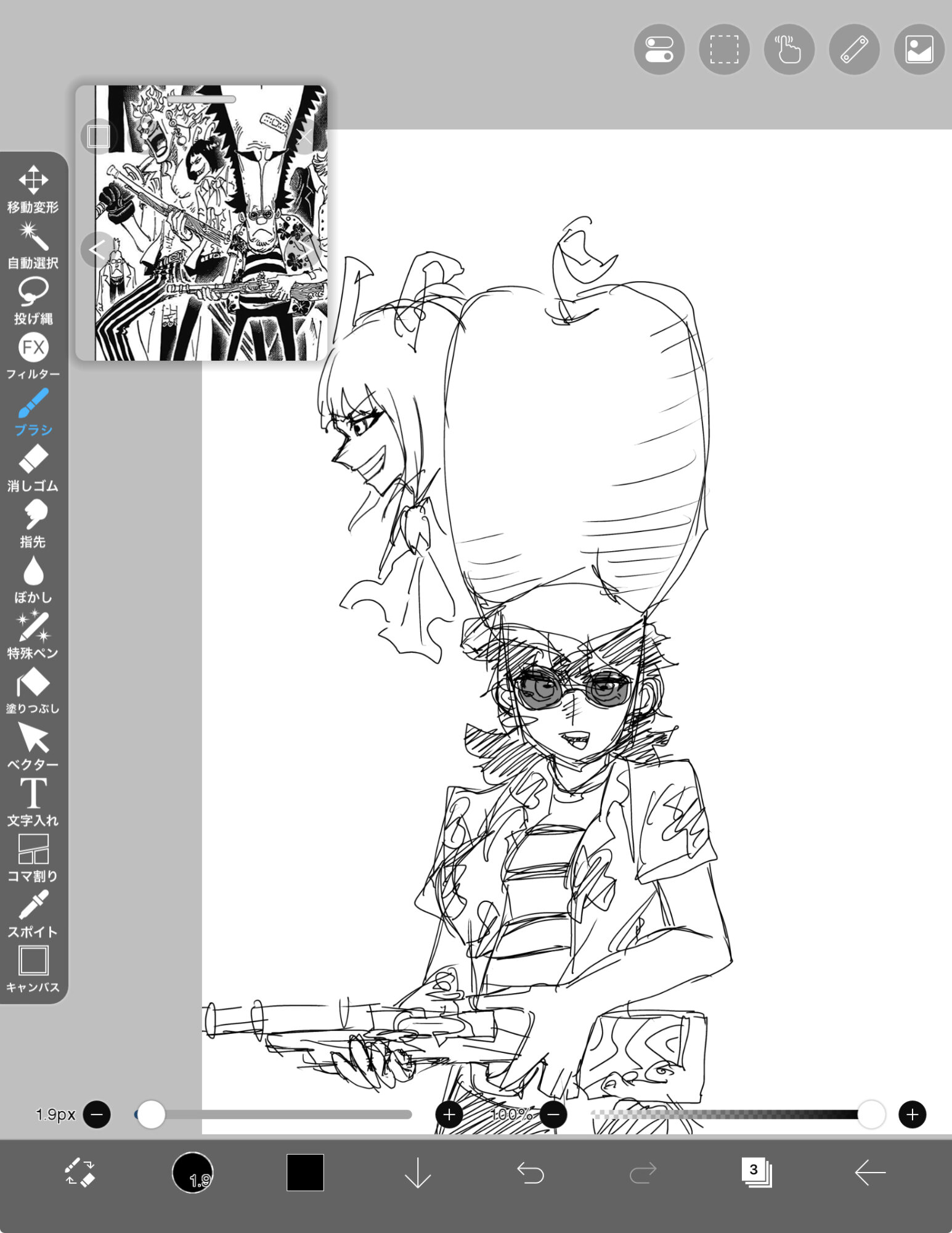Click the brush thickness slider handle
Viewport: 952px width, 1233px height.
click(150, 1115)
